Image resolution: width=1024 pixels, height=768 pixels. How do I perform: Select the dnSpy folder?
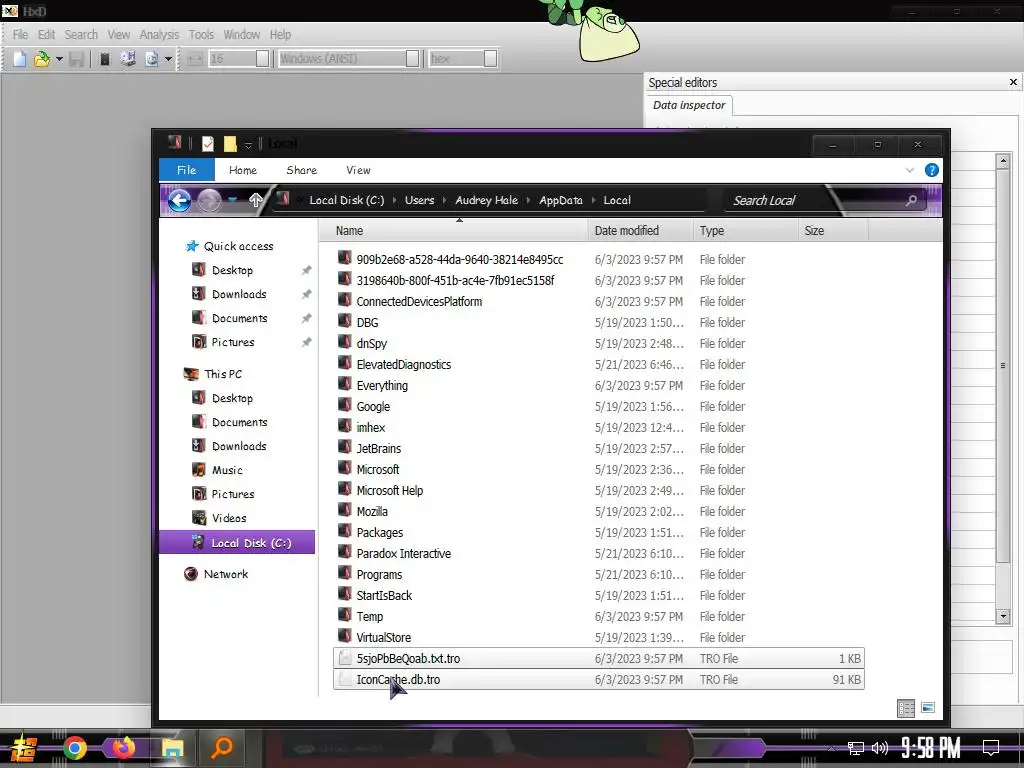[372, 344]
